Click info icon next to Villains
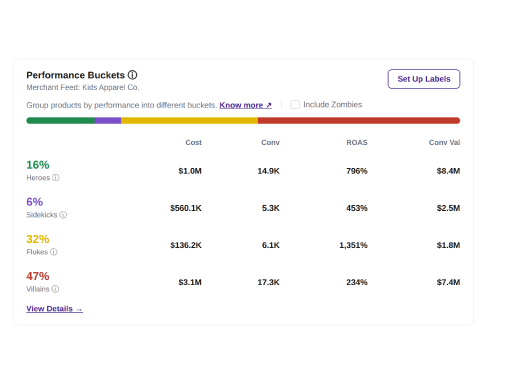Viewport: 512px width, 384px height. [55, 289]
